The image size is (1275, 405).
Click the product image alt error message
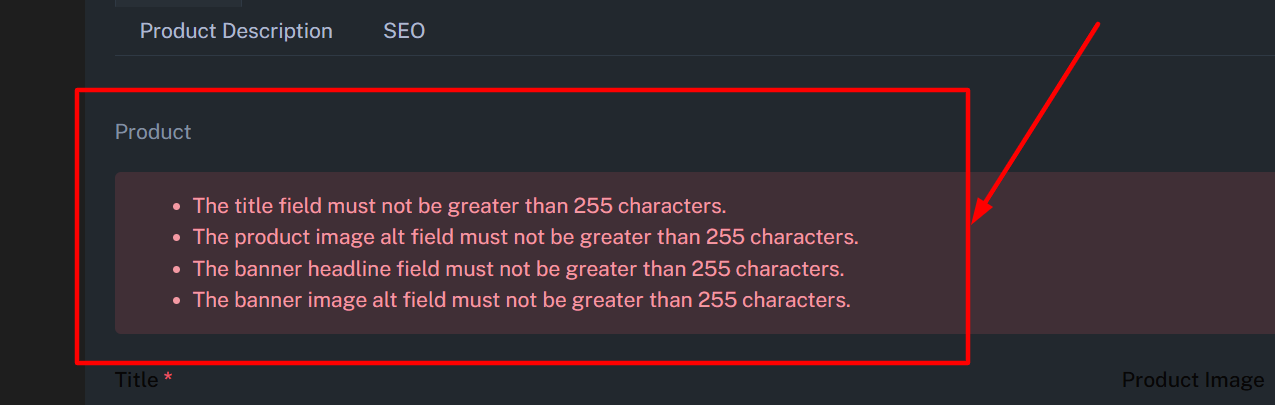coord(525,238)
